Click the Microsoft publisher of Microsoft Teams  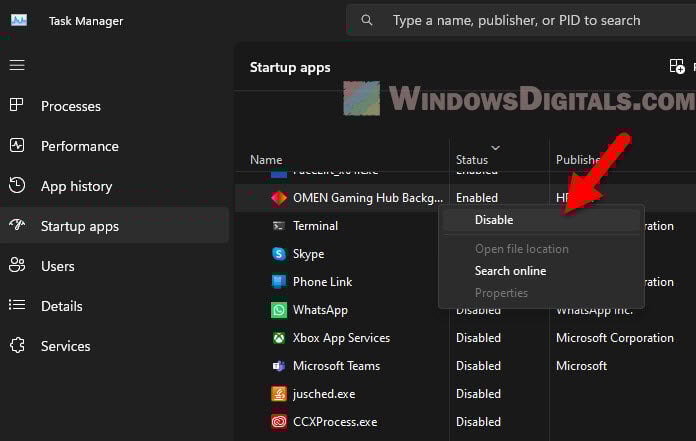point(581,366)
